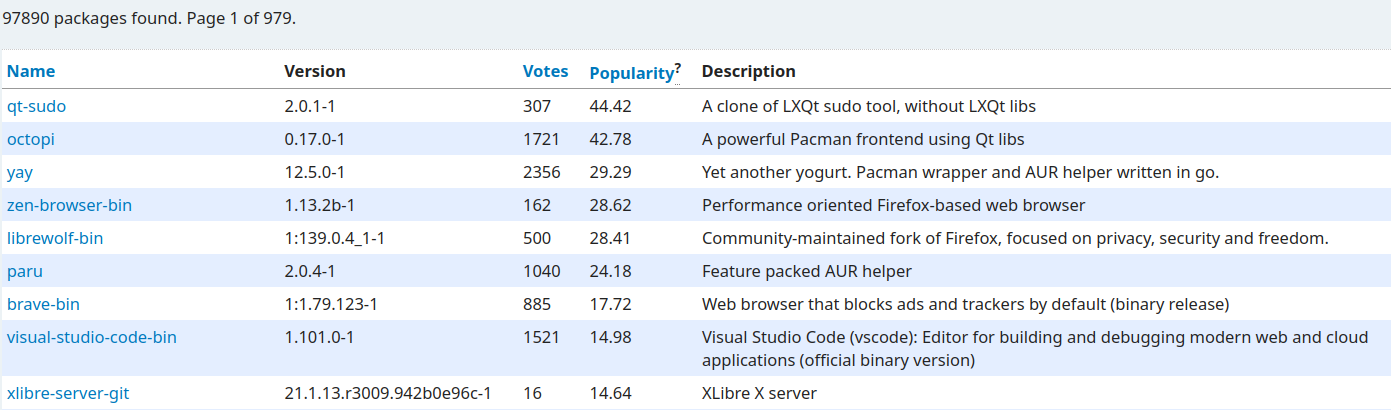Image resolution: width=1391 pixels, height=410 pixels.
Task: Open the octopi package link
Action: point(31,139)
